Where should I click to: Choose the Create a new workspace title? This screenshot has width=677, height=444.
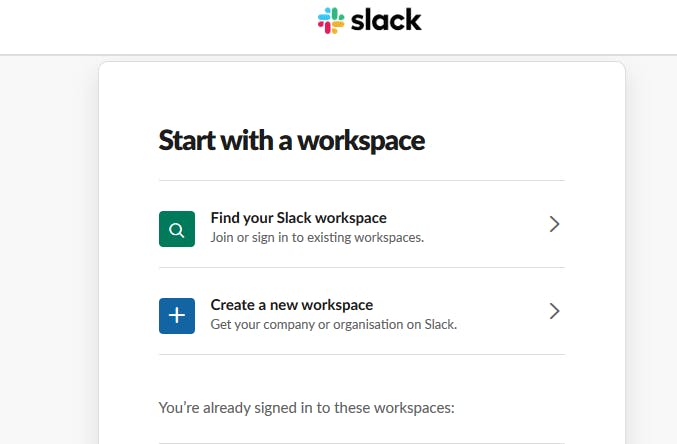coord(291,305)
